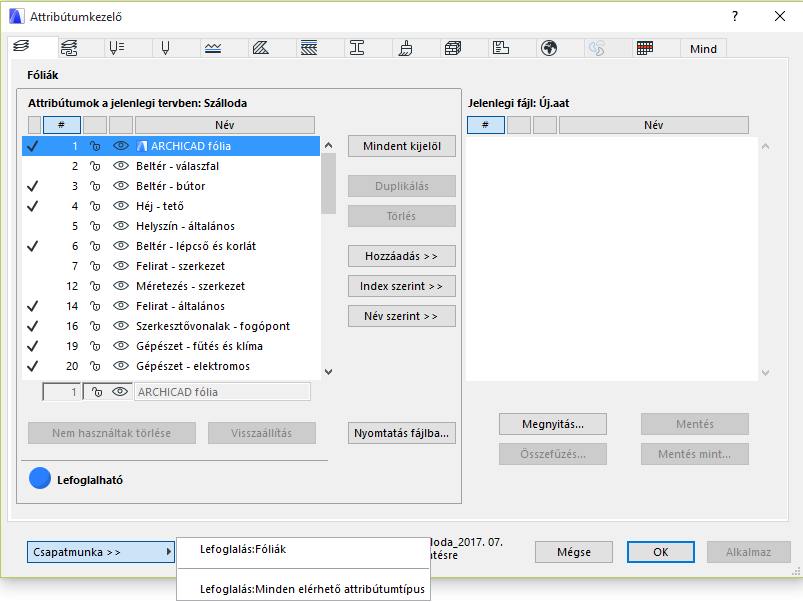The height and width of the screenshot is (602, 803).
Task: Click the Hozzáadás >> button
Action: pyautogui.click(x=402, y=256)
